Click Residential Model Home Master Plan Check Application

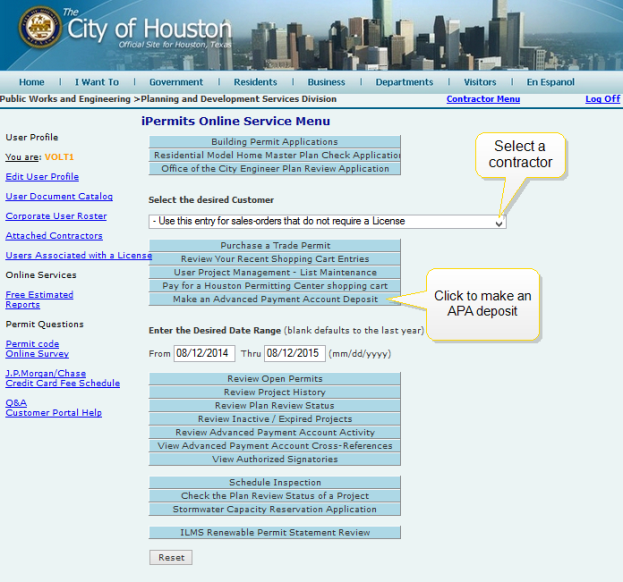pyautogui.click(x=275, y=155)
